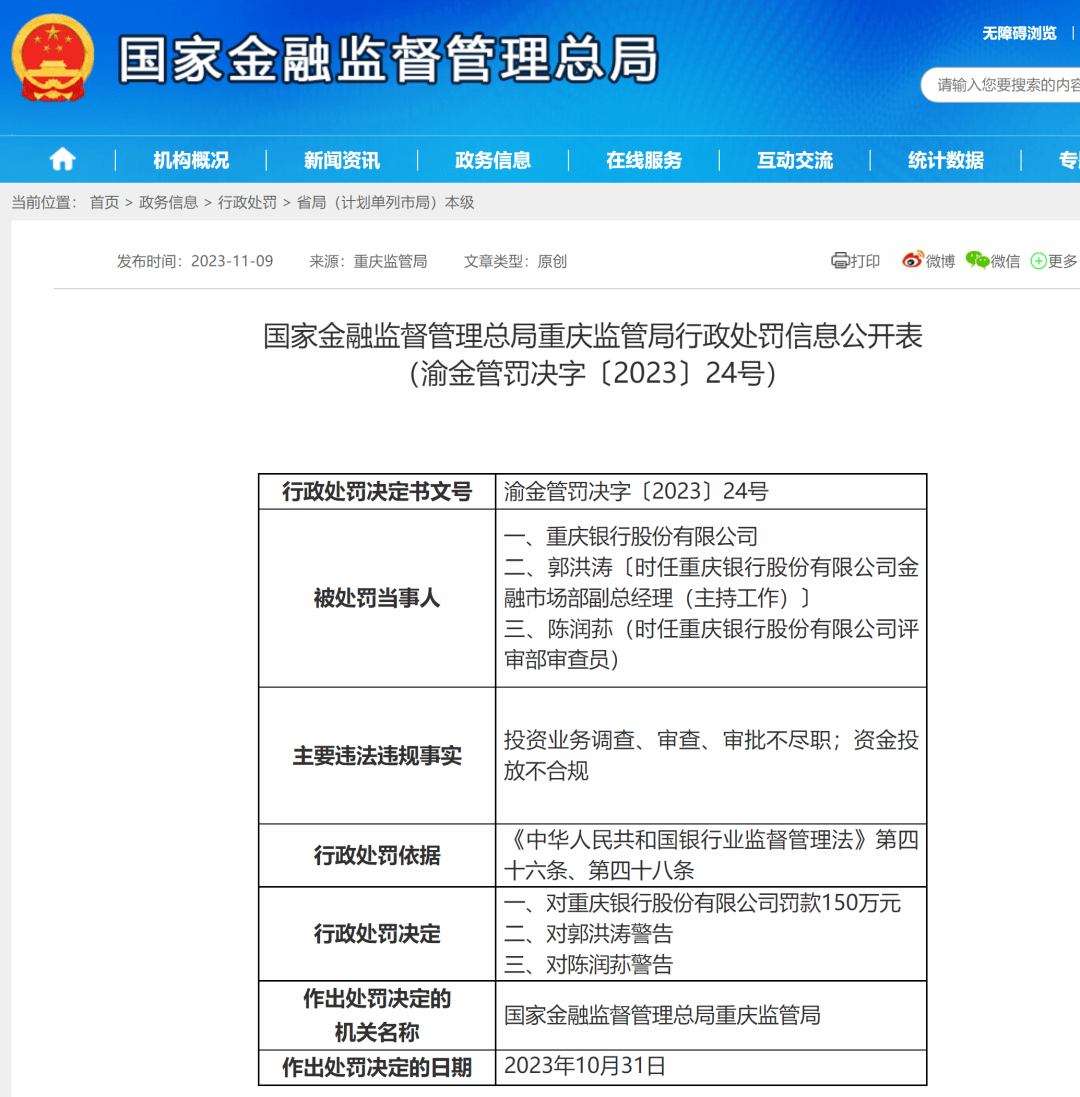Go to the home icon in navigation bar
1080x1097 pixels.
pos(62,160)
